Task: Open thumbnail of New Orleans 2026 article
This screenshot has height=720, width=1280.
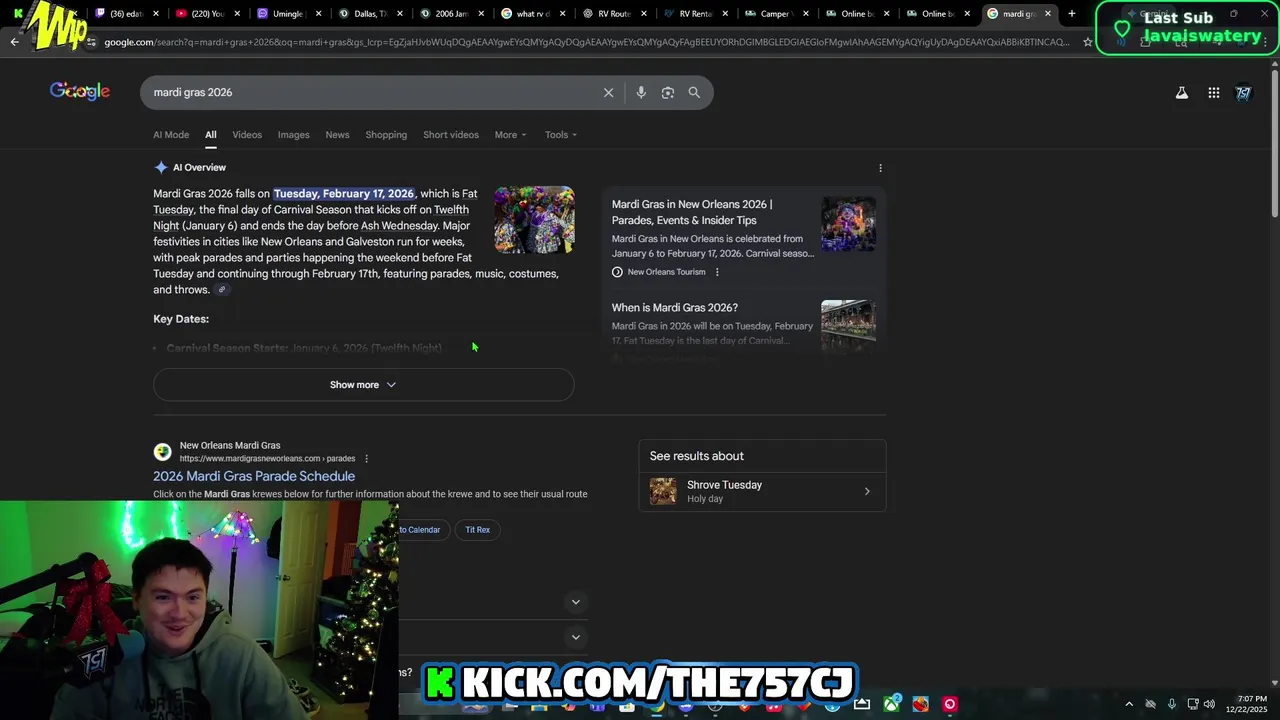Action: point(848,223)
